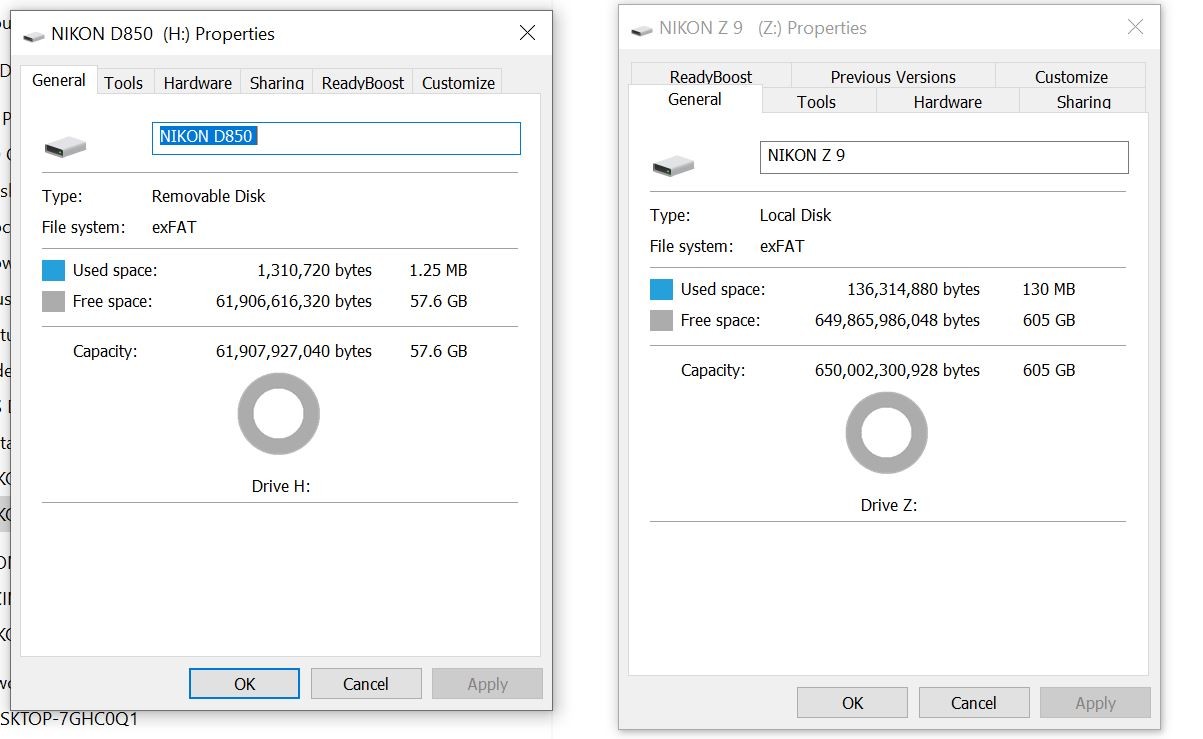Click the large drive icon beside NIKON Z 9 name field

[673, 165]
